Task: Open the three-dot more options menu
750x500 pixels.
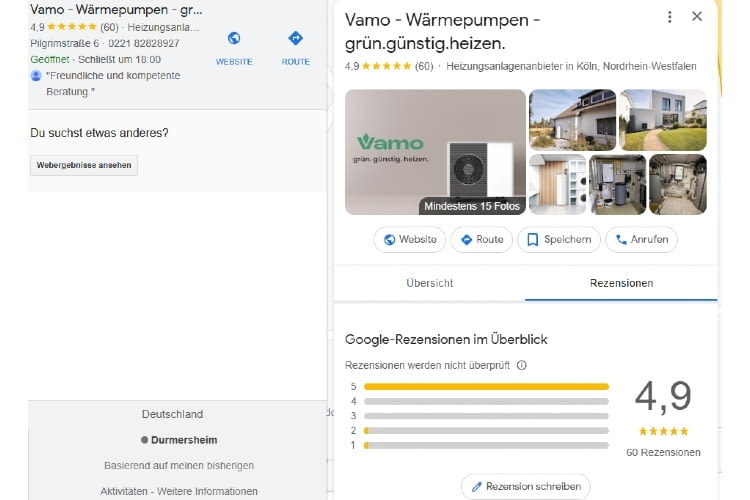Action: pos(670,17)
